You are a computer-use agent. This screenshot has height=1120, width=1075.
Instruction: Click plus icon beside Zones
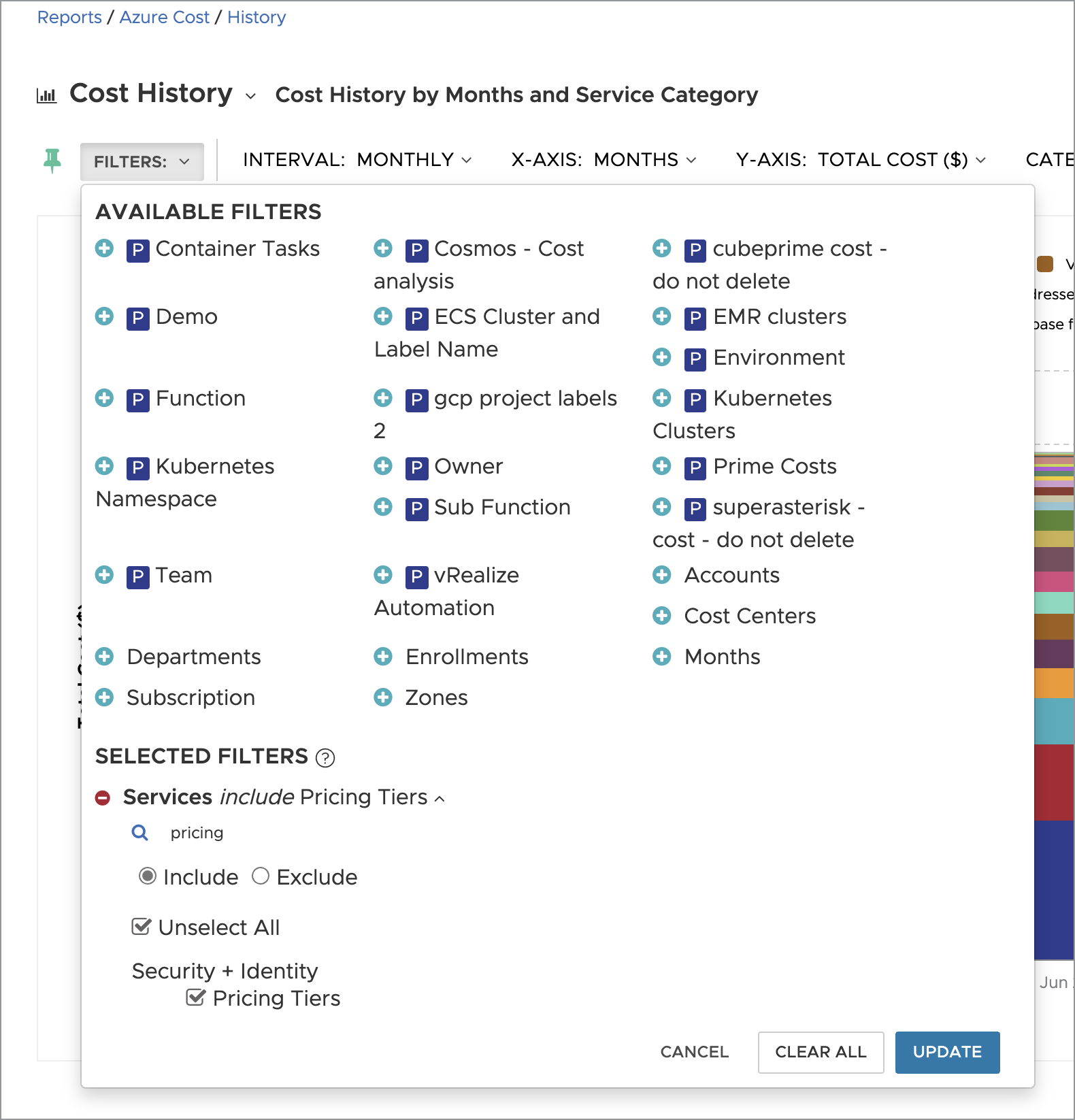(383, 697)
